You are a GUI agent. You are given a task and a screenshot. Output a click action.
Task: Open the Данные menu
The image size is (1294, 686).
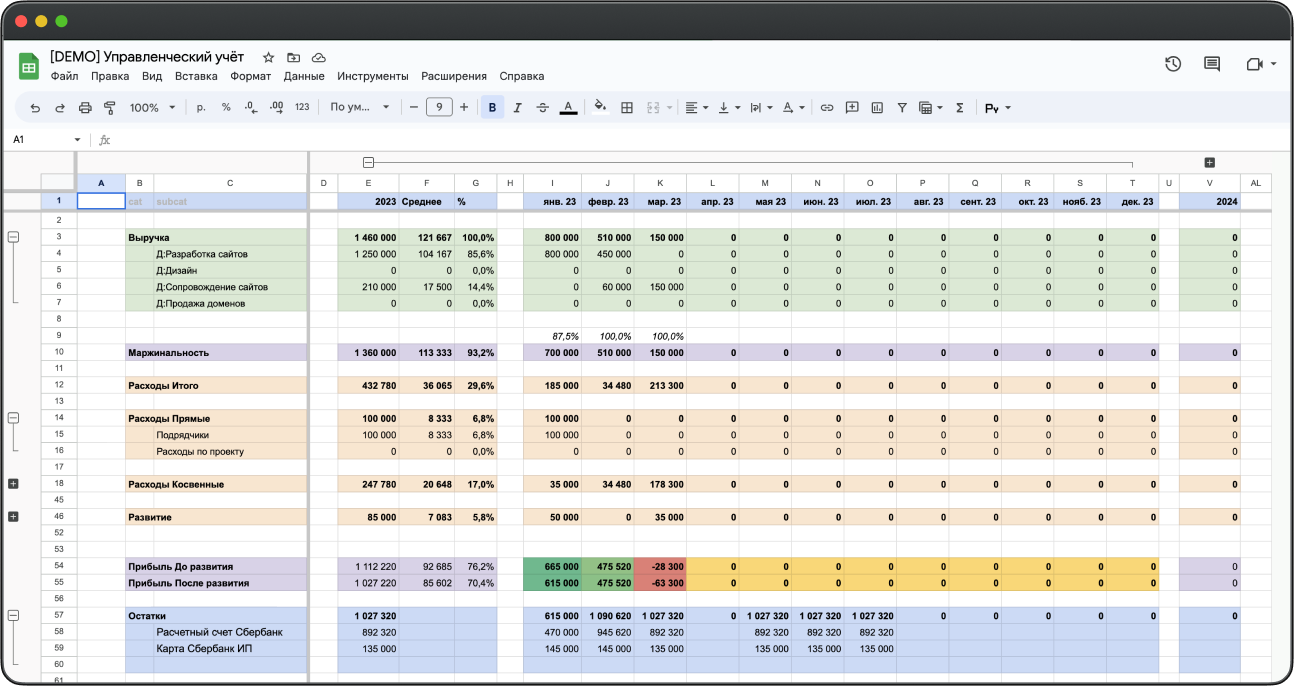(x=304, y=76)
